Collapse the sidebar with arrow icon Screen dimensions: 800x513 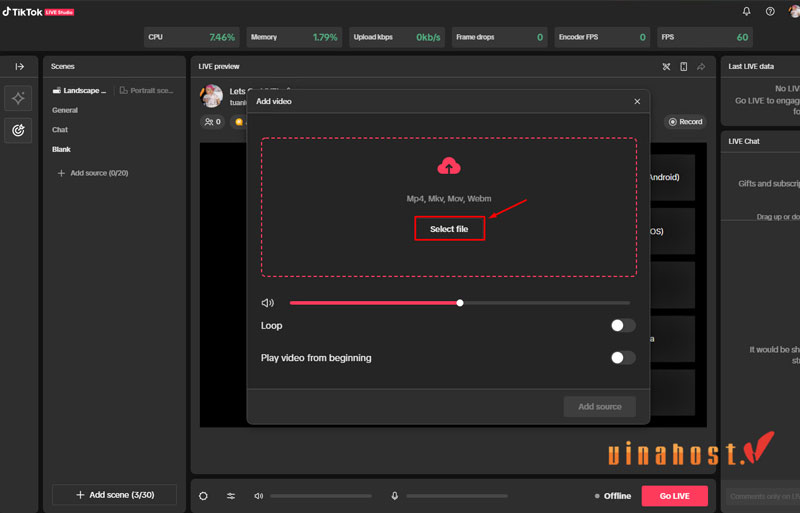19,66
